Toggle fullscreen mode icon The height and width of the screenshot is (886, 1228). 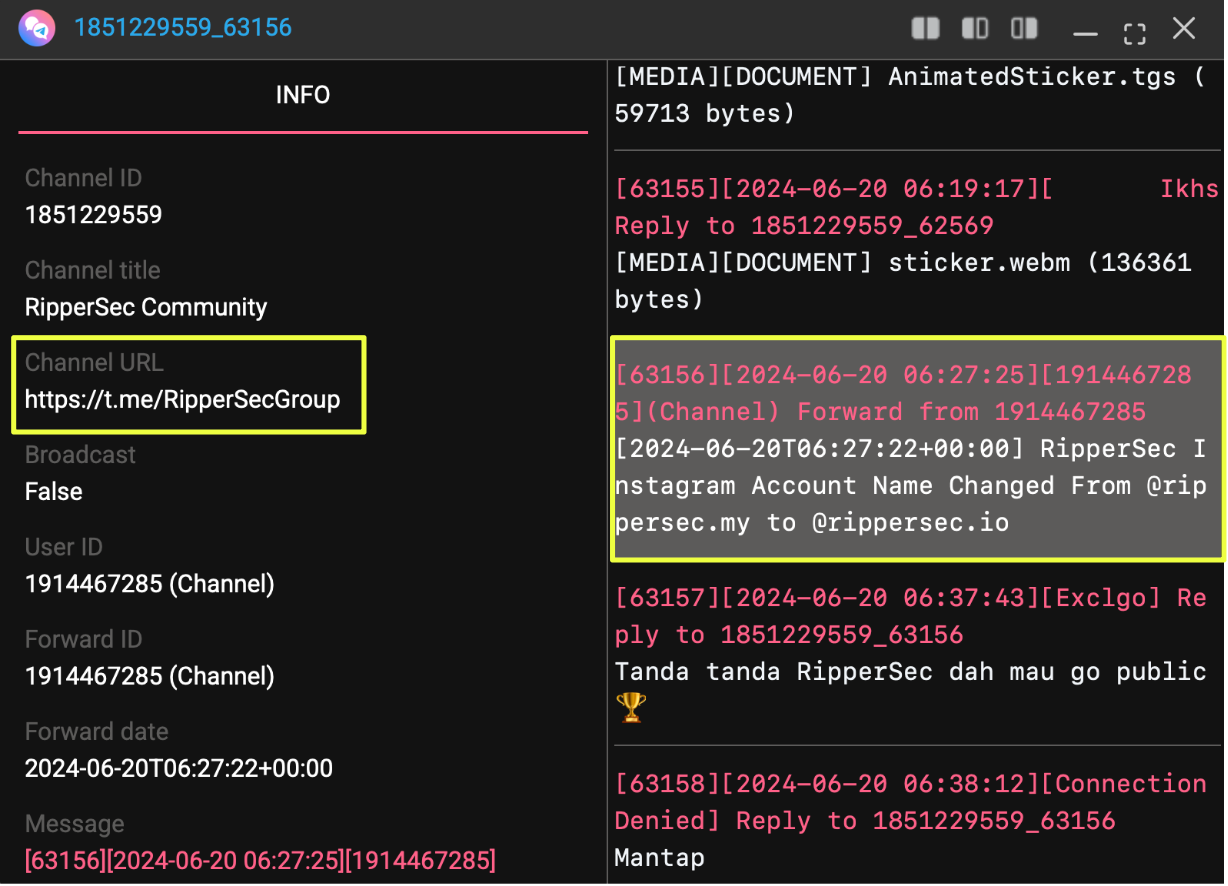click(x=1134, y=32)
